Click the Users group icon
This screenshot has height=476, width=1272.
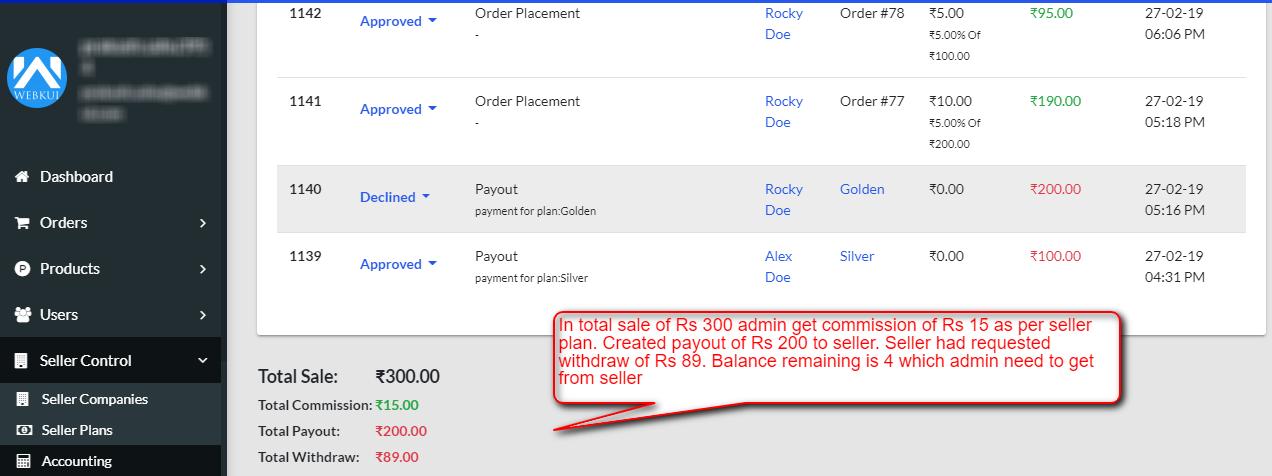pyautogui.click(x=22, y=315)
